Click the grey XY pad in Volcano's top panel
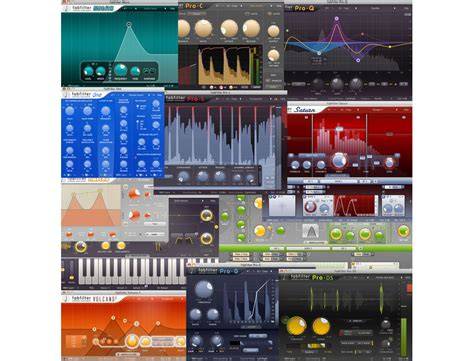Image resolution: width=474 pixels, height=361 pixels. [282, 206]
